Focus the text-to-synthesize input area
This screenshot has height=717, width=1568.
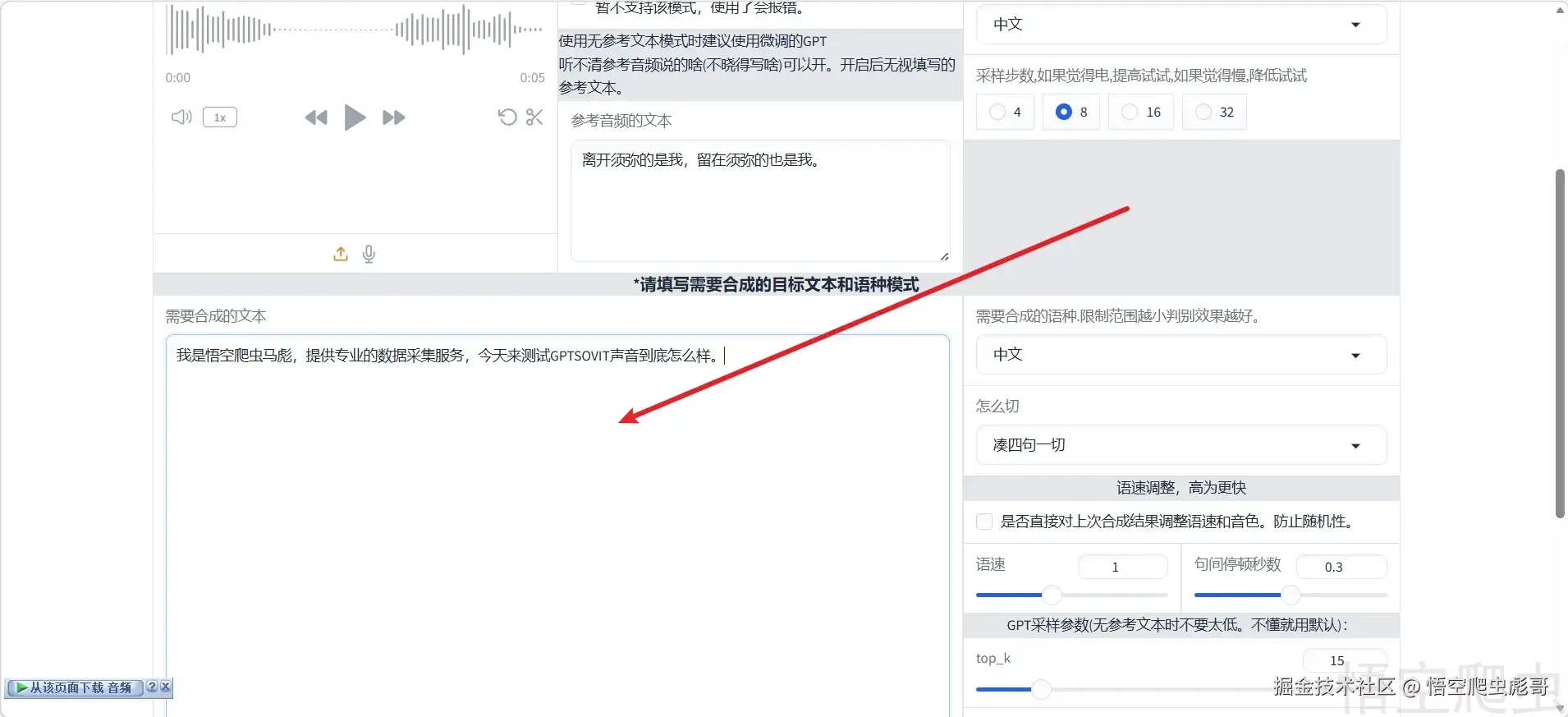[x=557, y=526]
